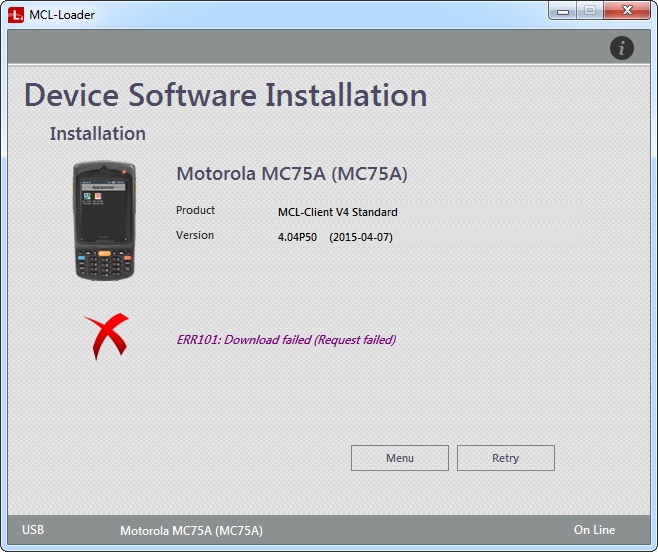Click the Version field label
This screenshot has width=658, height=552.
[195, 236]
